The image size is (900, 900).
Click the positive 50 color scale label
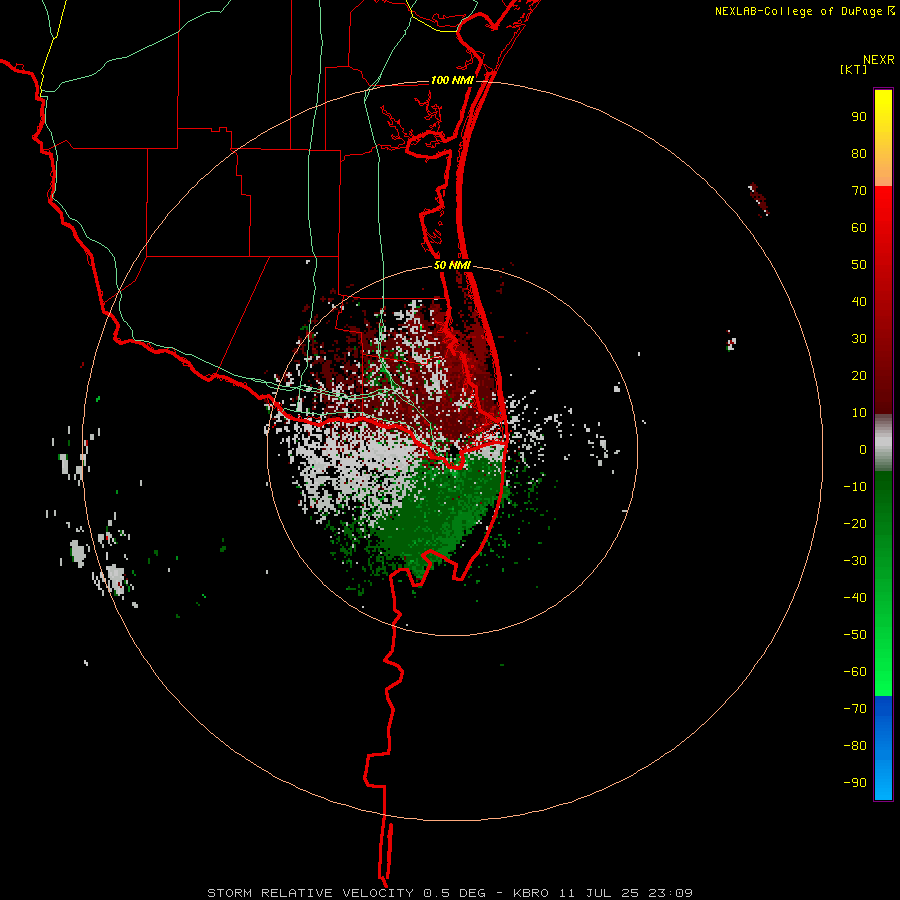pyautogui.click(x=859, y=265)
